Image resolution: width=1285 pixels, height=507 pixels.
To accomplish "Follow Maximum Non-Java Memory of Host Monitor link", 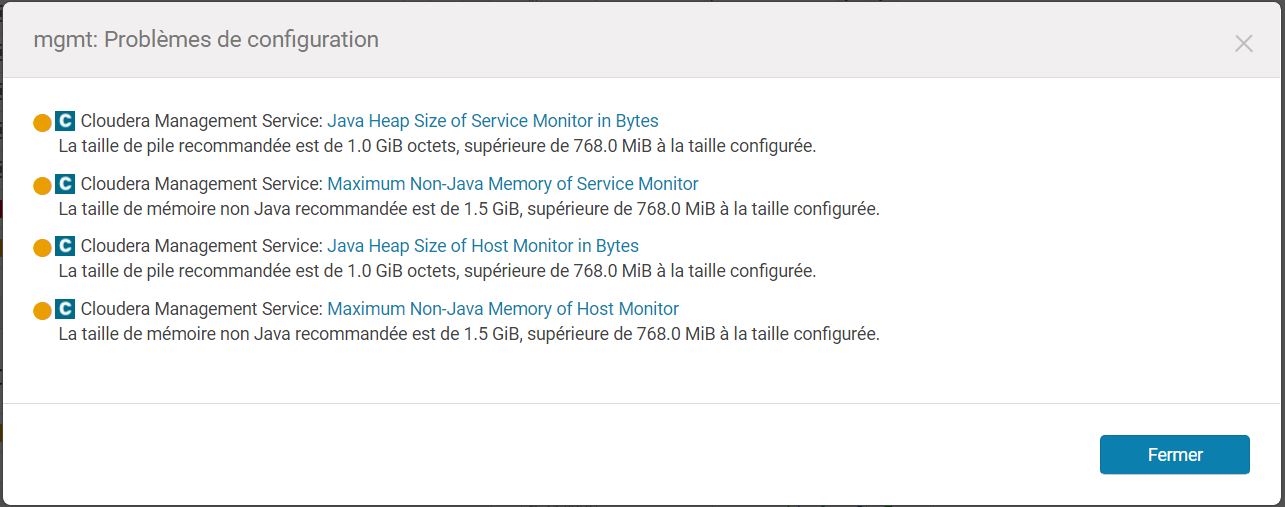I will coord(502,309).
